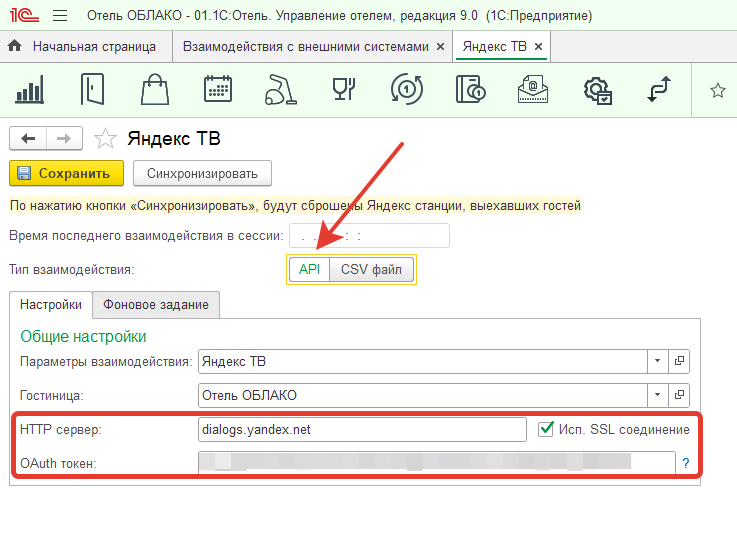Open the gear administration section icon
This screenshot has width=737, height=540.
tap(597, 91)
